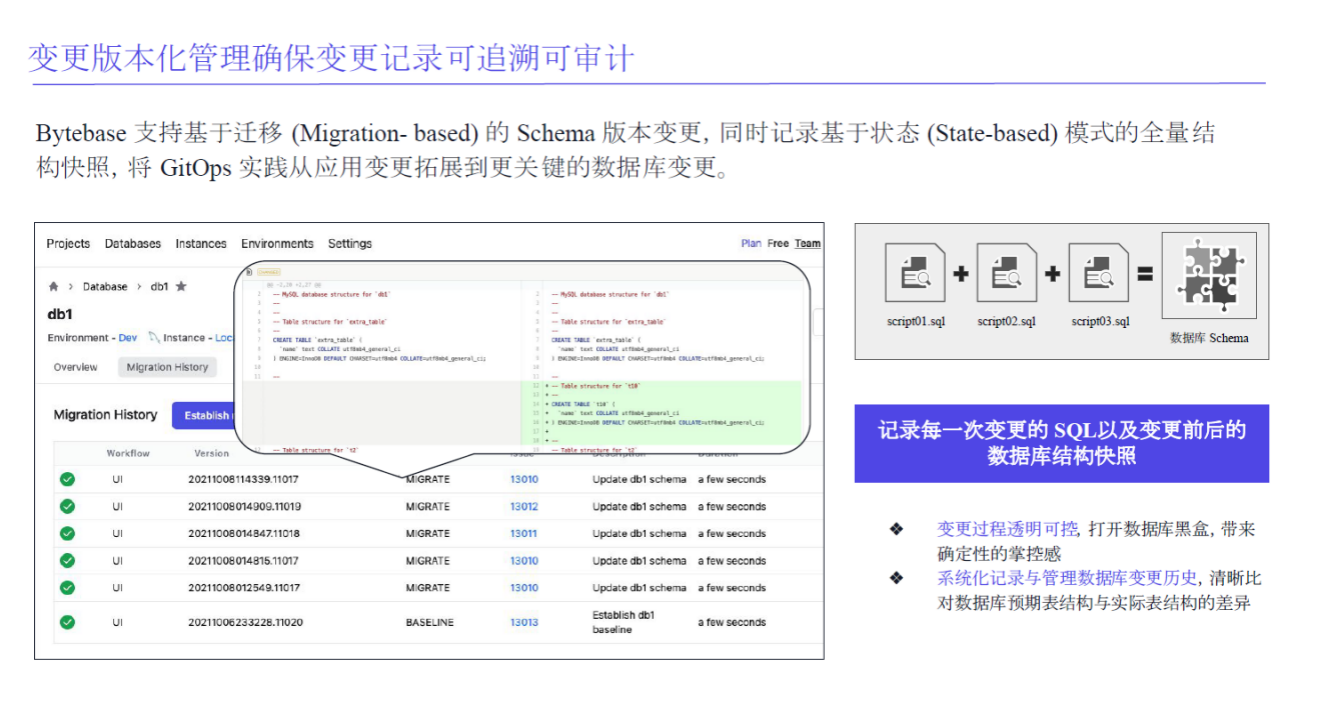Click db1 in the breadcrumb
1326x706 pixels.
(x=159, y=286)
